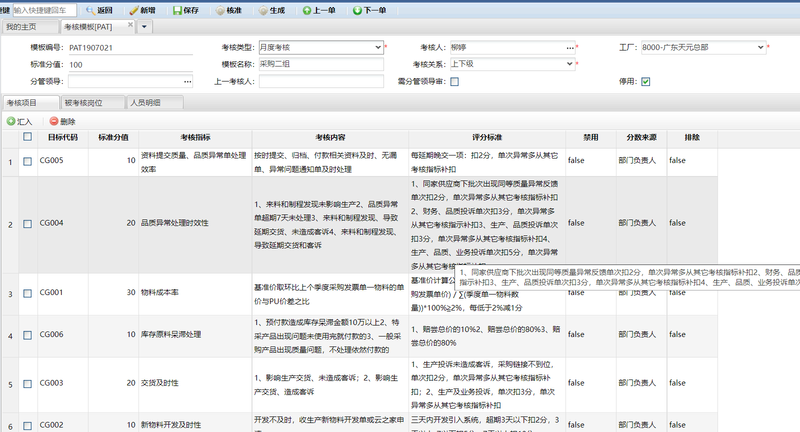This screenshot has height=432, width=800.
Task: Click the 评分标准 column header
Action: pyautogui.click(x=487, y=137)
